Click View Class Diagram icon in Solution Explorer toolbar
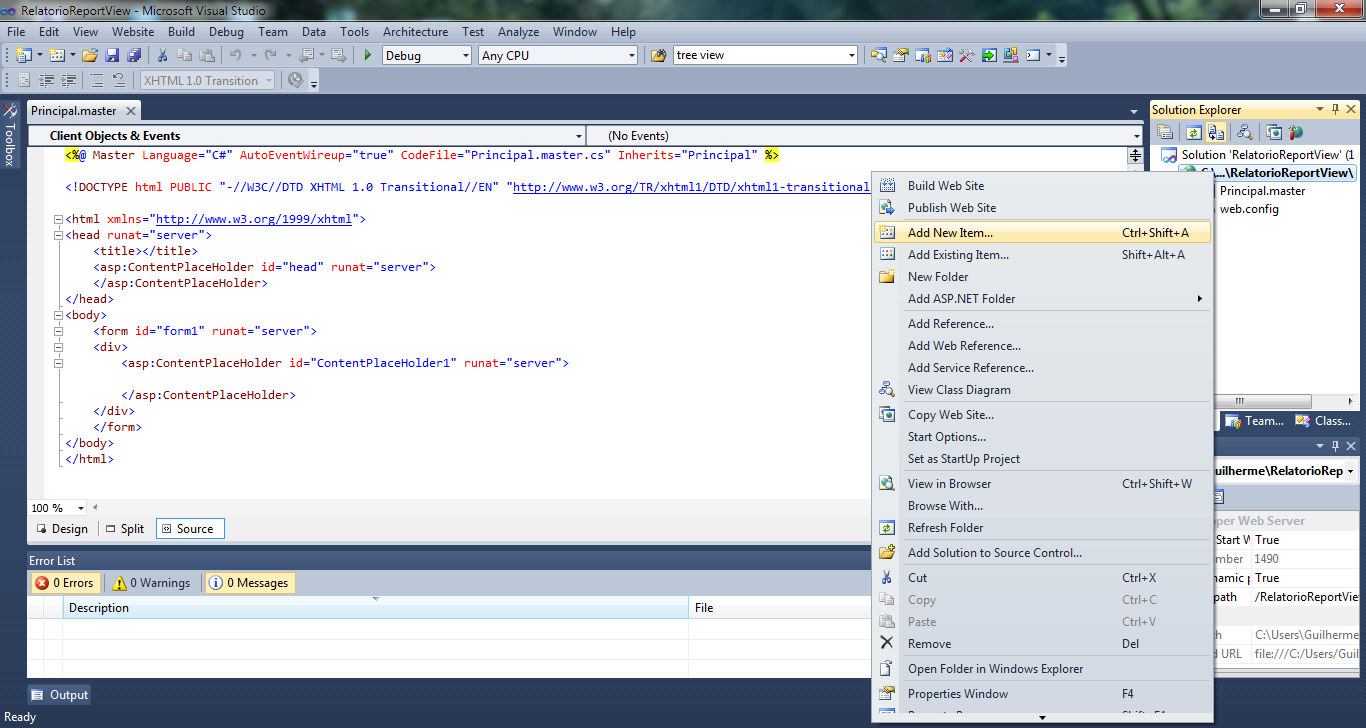This screenshot has height=728, width=1366. pyautogui.click(x=1245, y=132)
